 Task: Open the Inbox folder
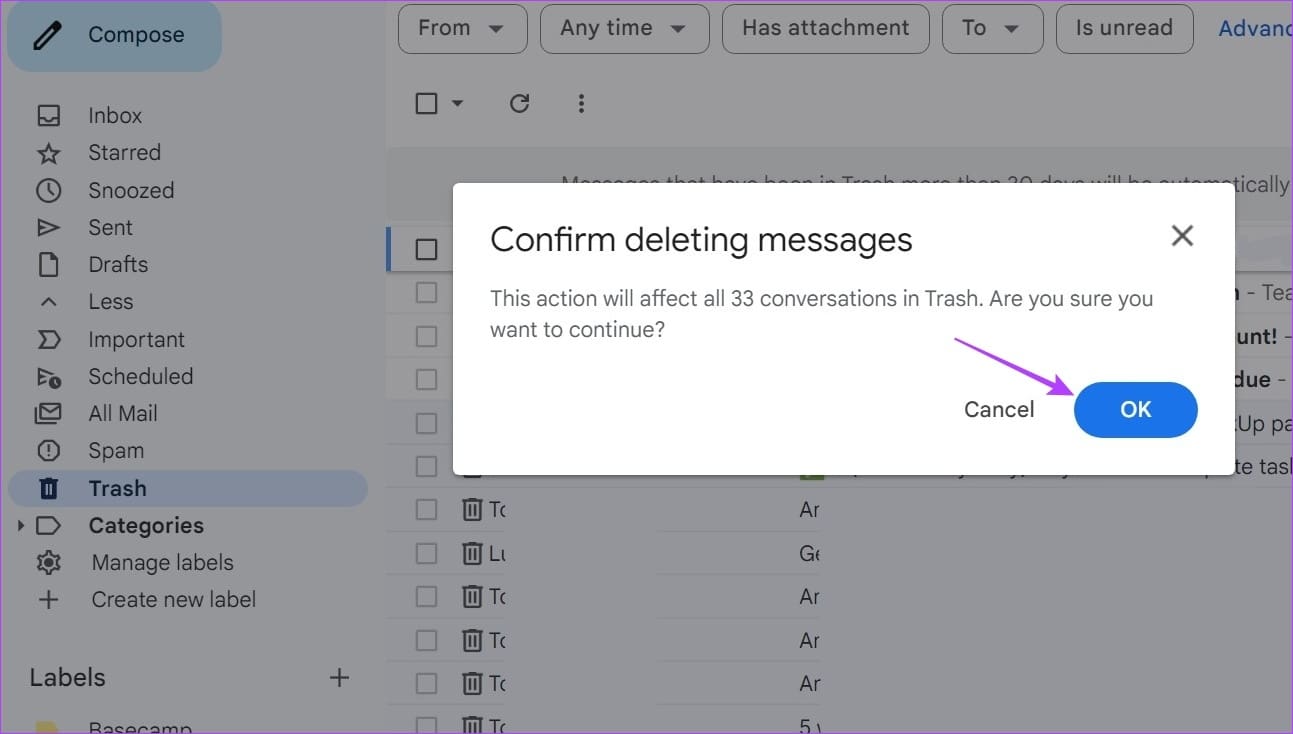(115, 115)
